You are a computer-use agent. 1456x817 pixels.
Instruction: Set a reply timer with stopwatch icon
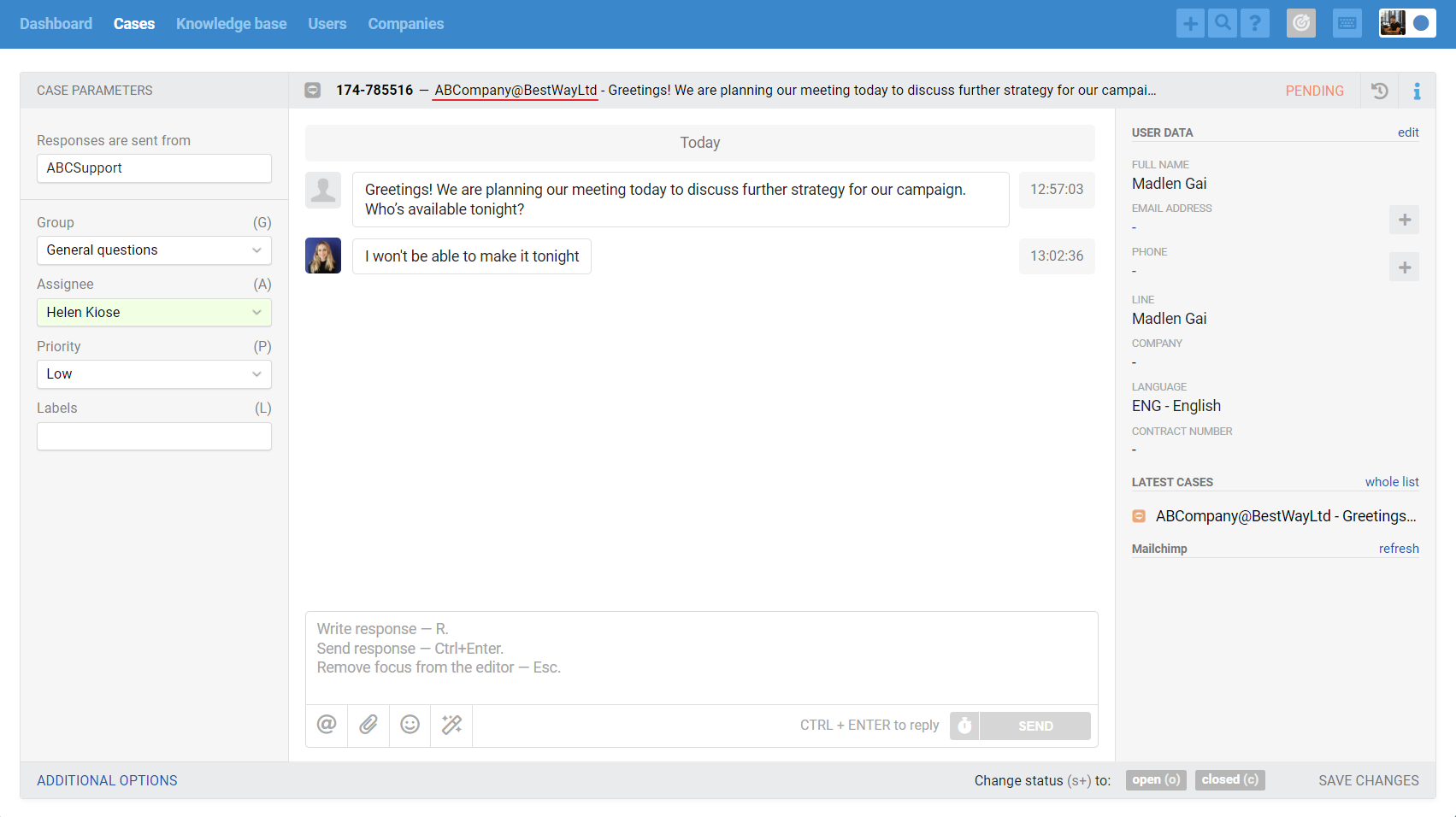(964, 726)
